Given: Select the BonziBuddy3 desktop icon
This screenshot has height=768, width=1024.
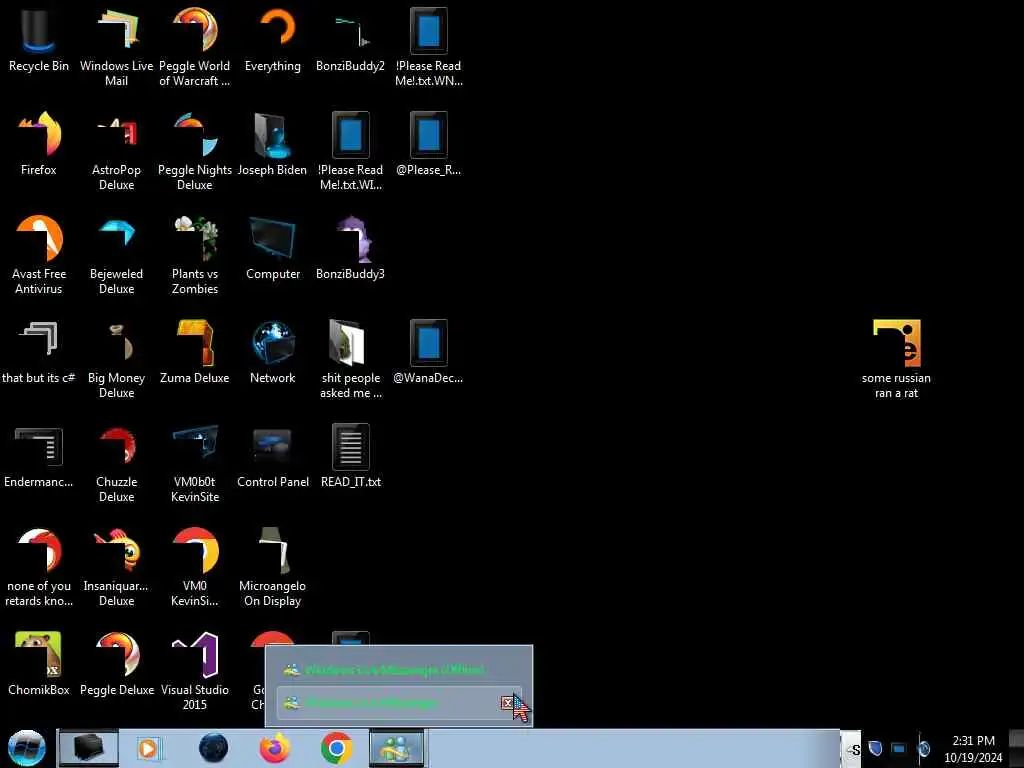Looking at the screenshot, I should coord(351,248).
